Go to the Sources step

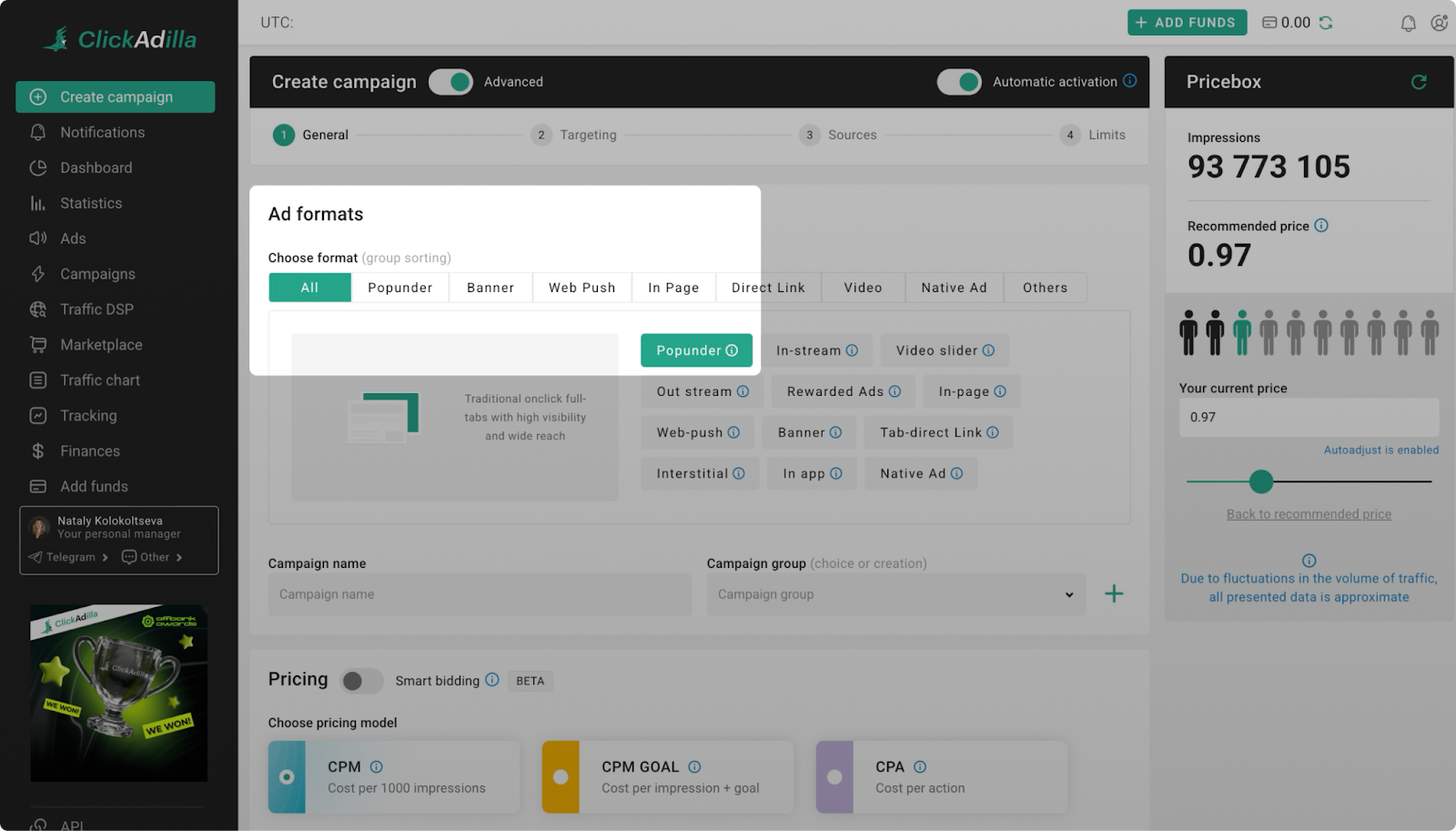pyautogui.click(x=838, y=135)
